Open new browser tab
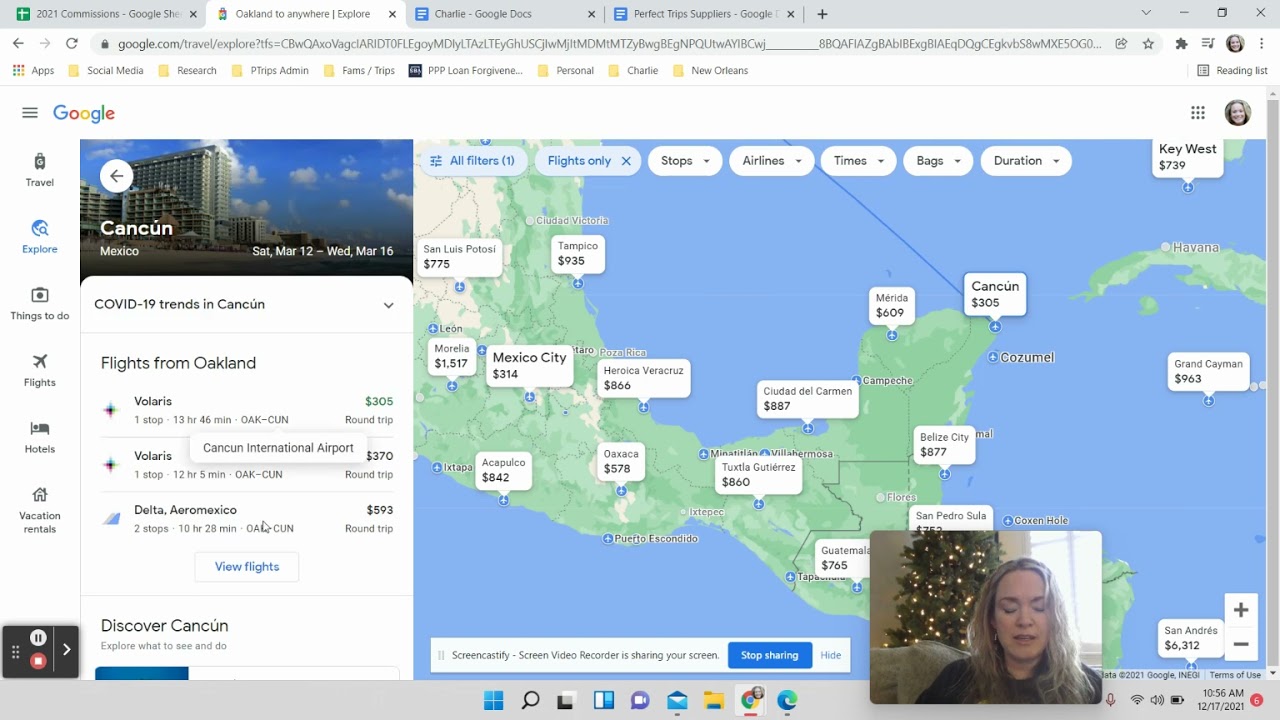 coord(822,14)
